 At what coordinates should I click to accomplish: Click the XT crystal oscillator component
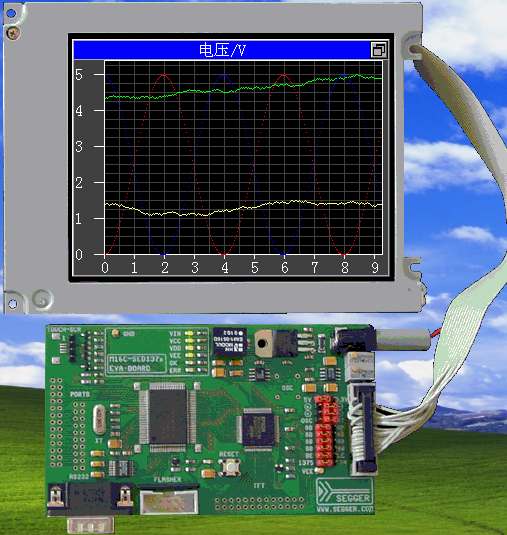(99, 419)
